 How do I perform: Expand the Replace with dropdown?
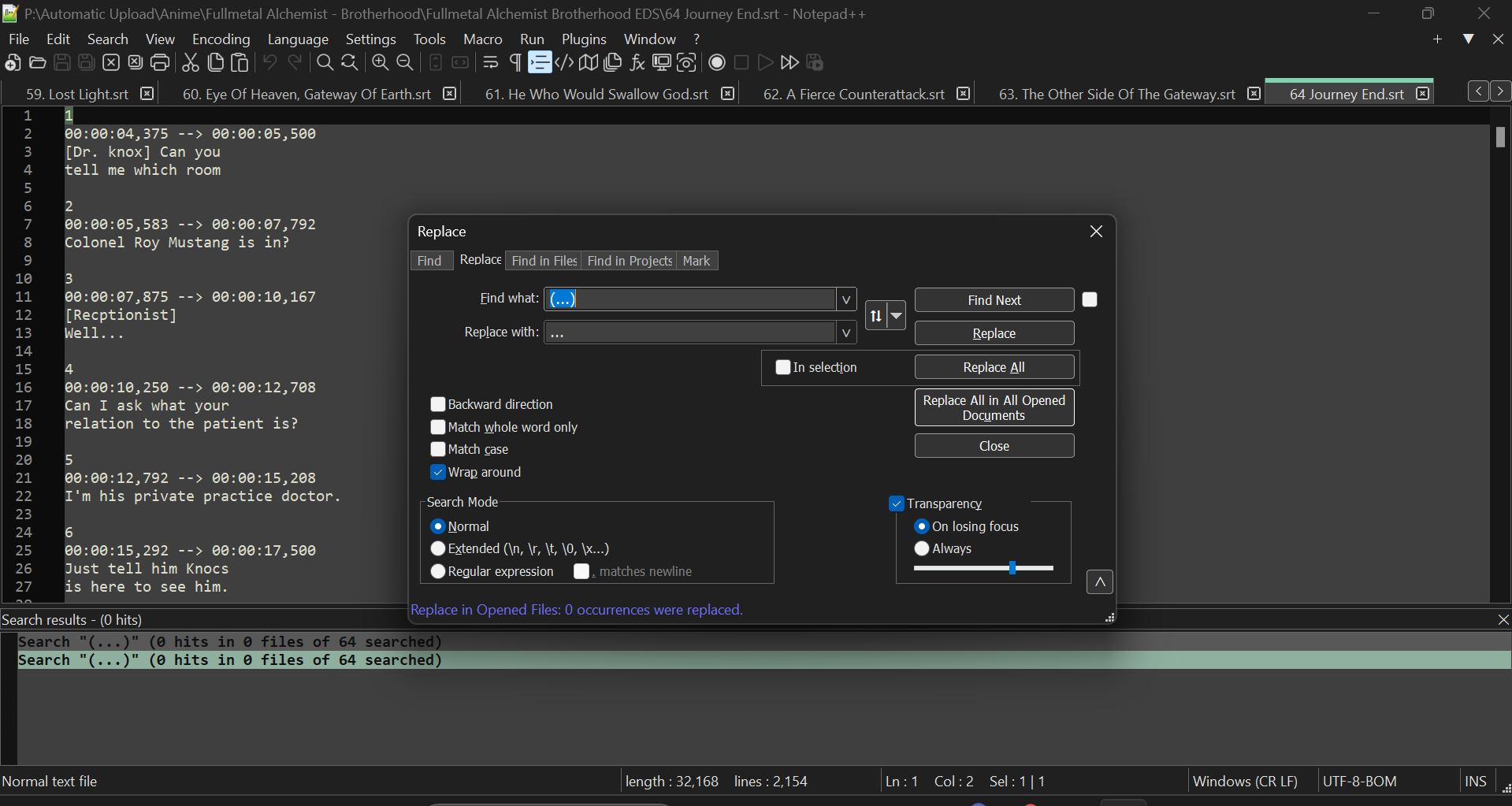845,332
